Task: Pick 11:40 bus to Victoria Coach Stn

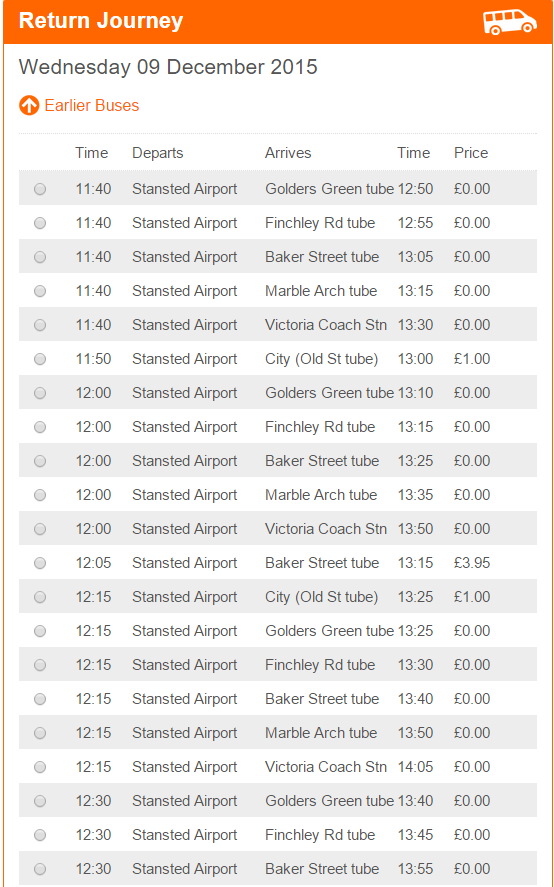Action: tap(40, 325)
